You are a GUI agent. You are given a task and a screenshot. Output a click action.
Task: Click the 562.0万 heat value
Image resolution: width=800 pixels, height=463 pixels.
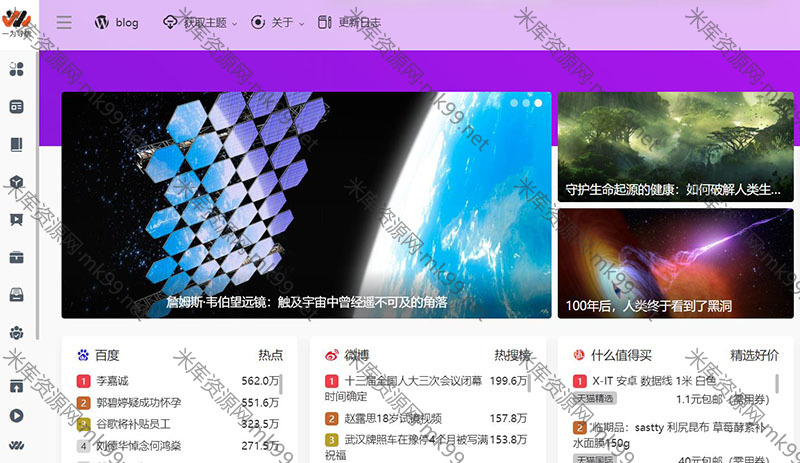click(x=260, y=381)
